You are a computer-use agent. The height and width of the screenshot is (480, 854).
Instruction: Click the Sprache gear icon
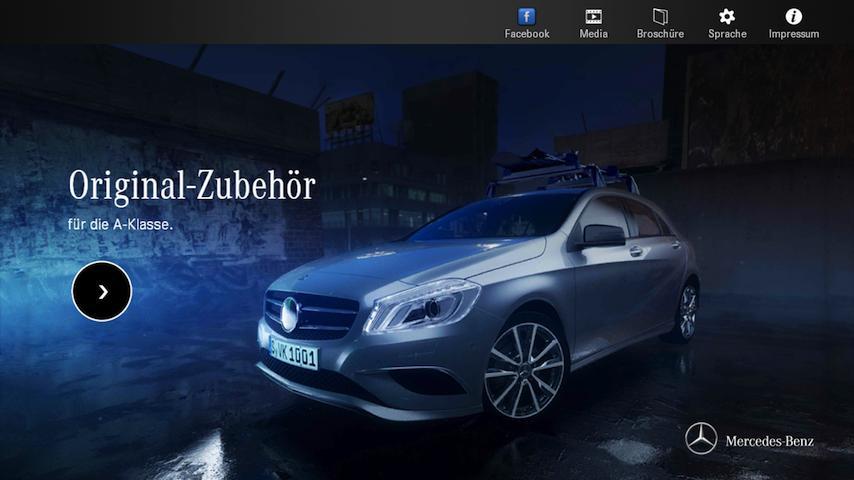pos(727,16)
